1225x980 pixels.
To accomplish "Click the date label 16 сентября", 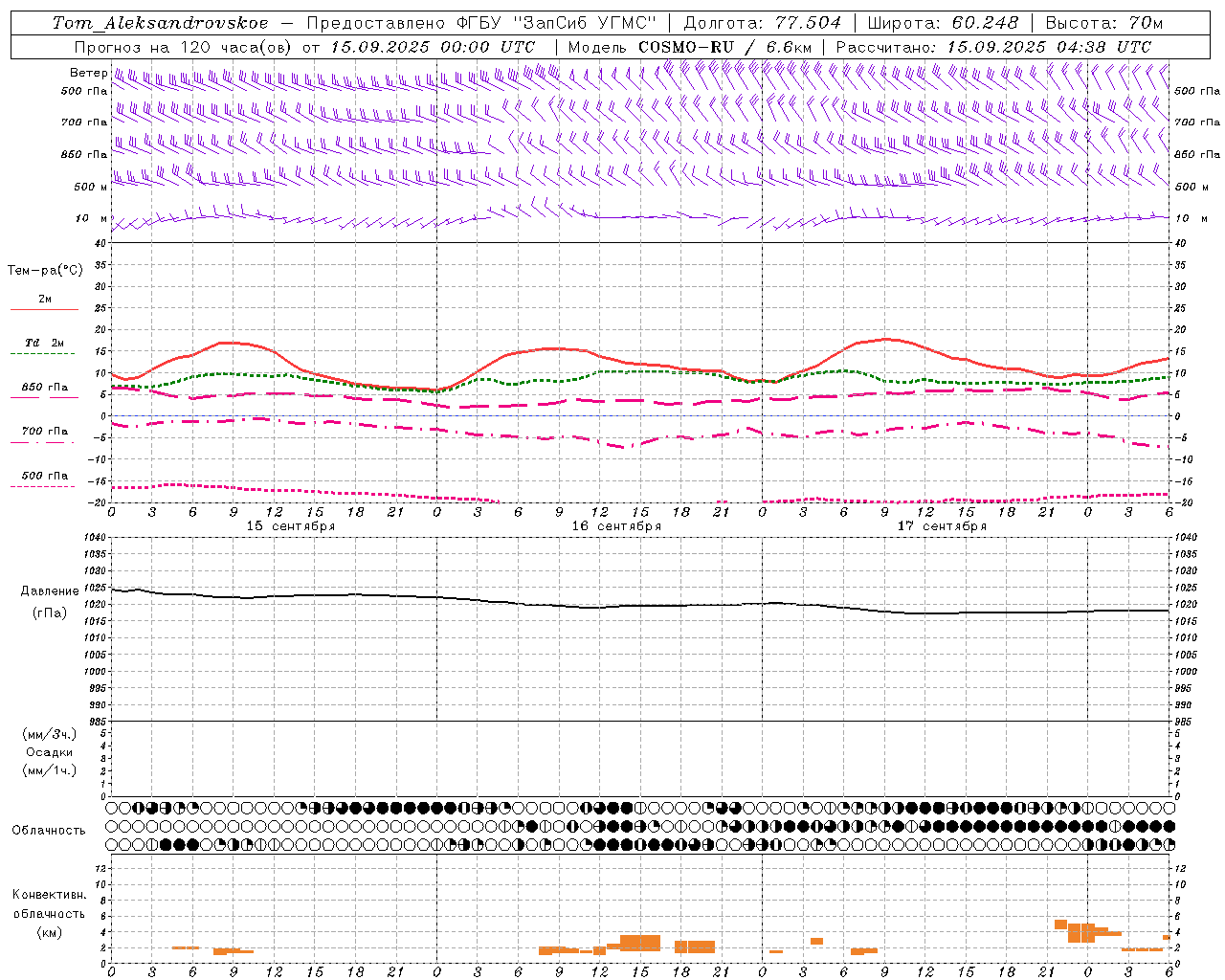I will pyautogui.click(x=616, y=526).
